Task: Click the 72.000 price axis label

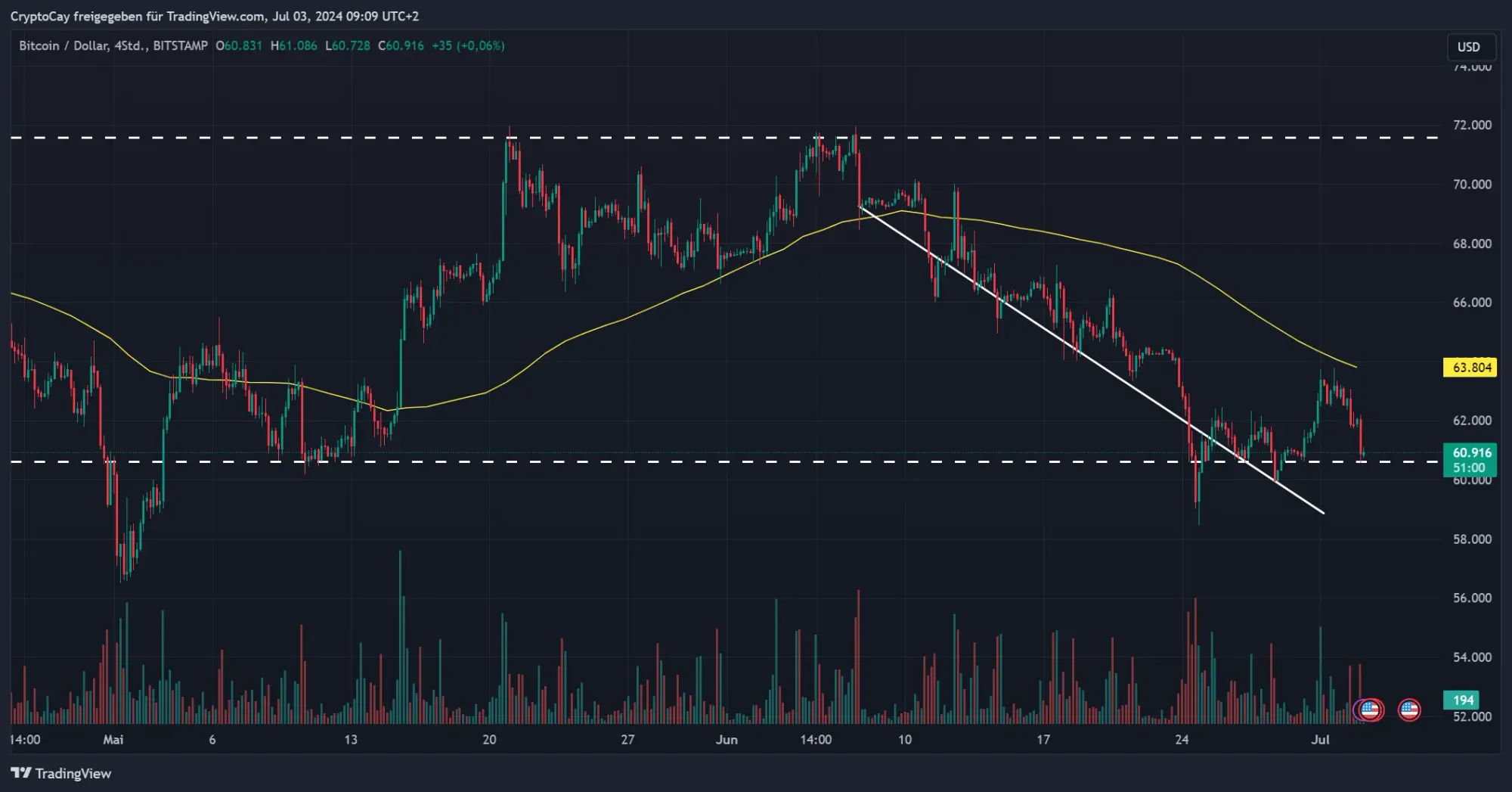Action: 1472,125
